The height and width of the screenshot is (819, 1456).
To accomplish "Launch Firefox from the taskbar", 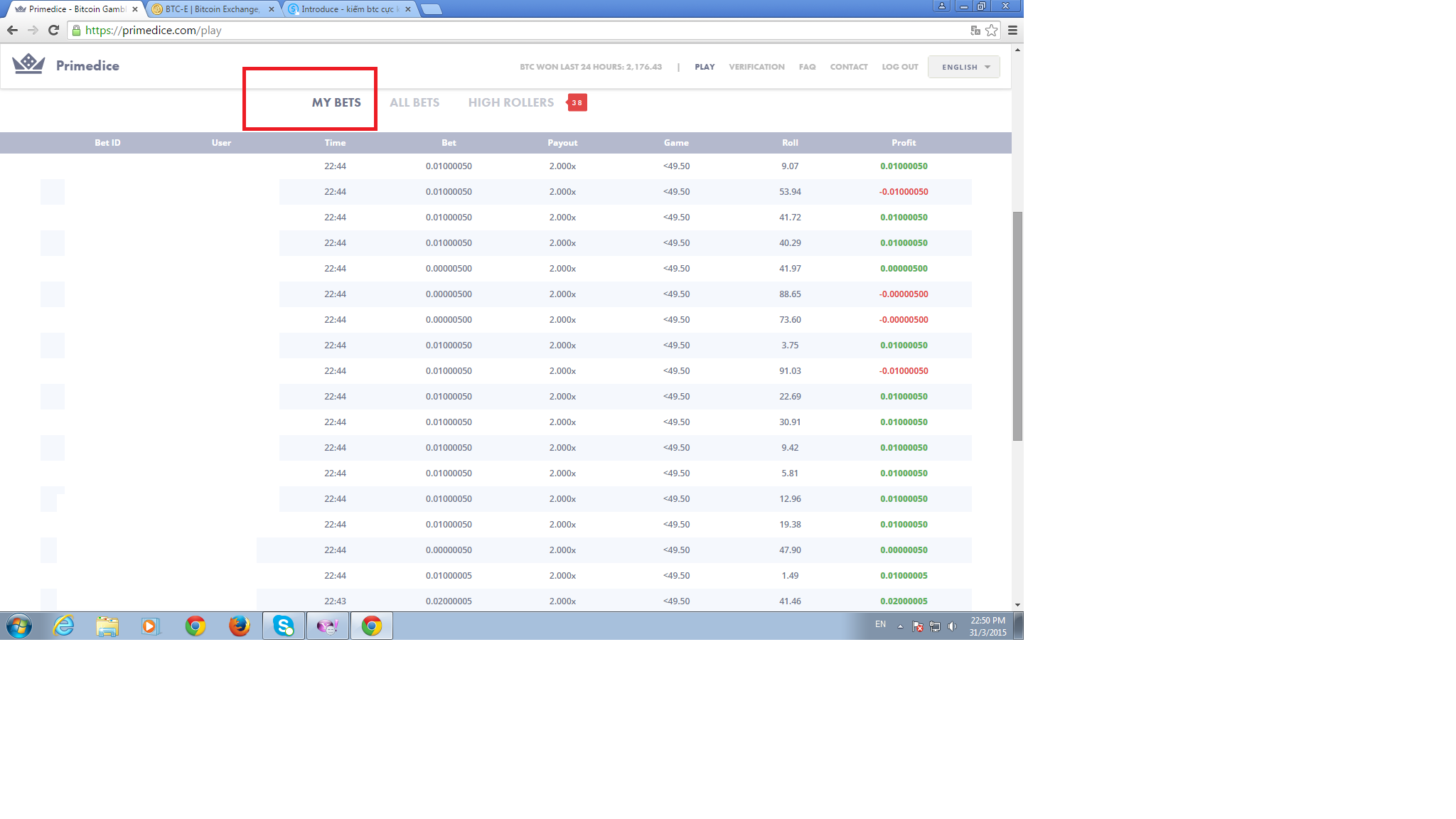I will pyautogui.click(x=239, y=626).
